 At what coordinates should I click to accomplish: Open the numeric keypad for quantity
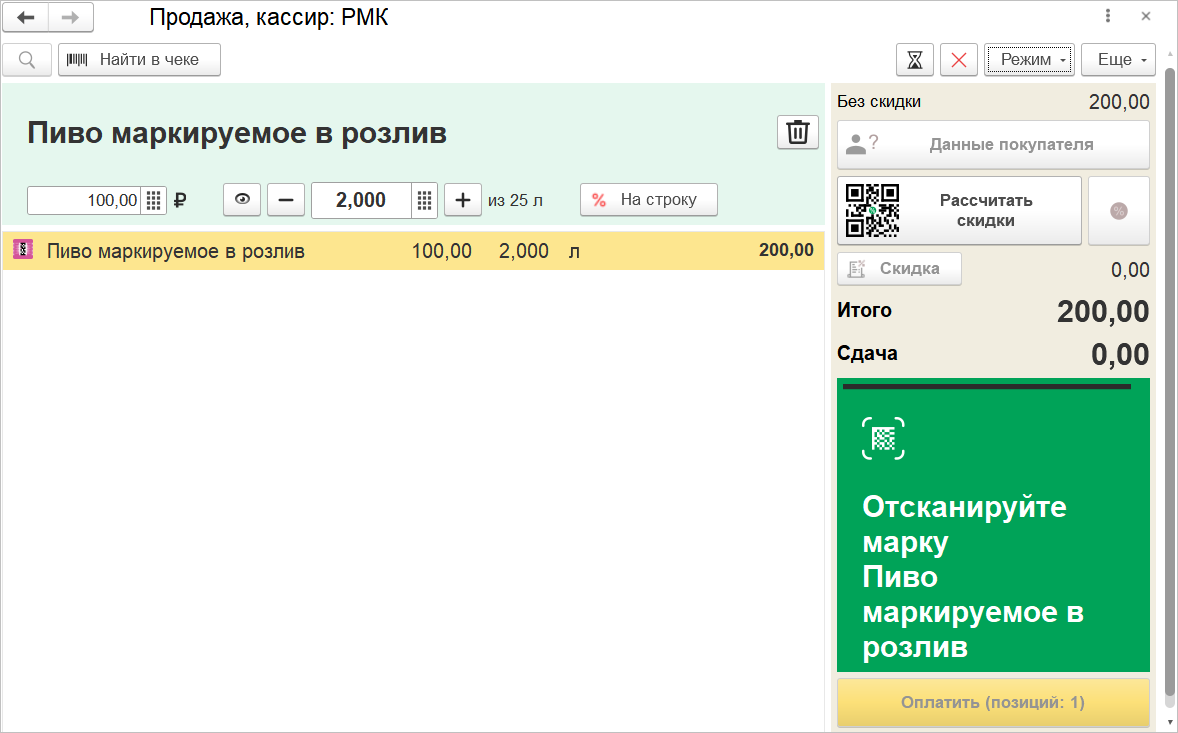click(x=424, y=201)
